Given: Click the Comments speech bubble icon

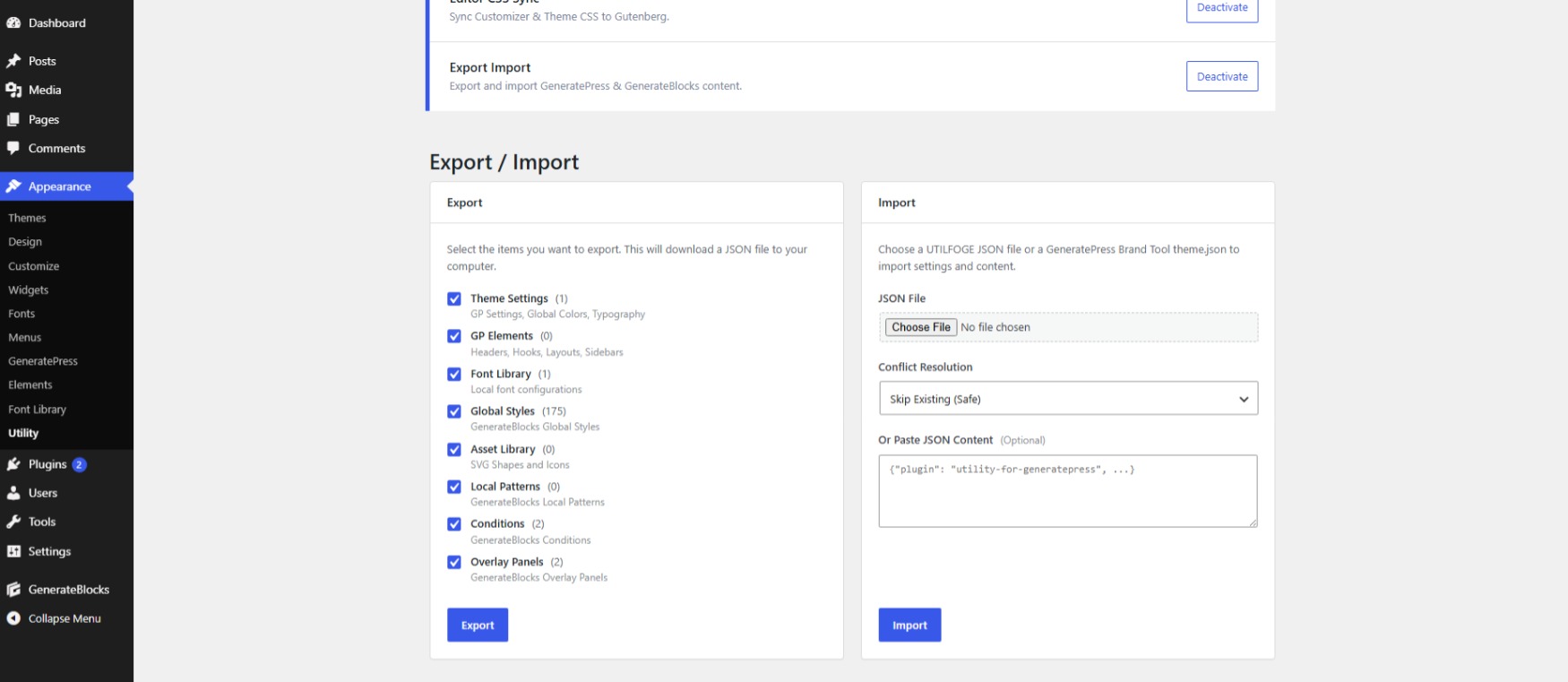Looking at the screenshot, I should pyautogui.click(x=13, y=148).
